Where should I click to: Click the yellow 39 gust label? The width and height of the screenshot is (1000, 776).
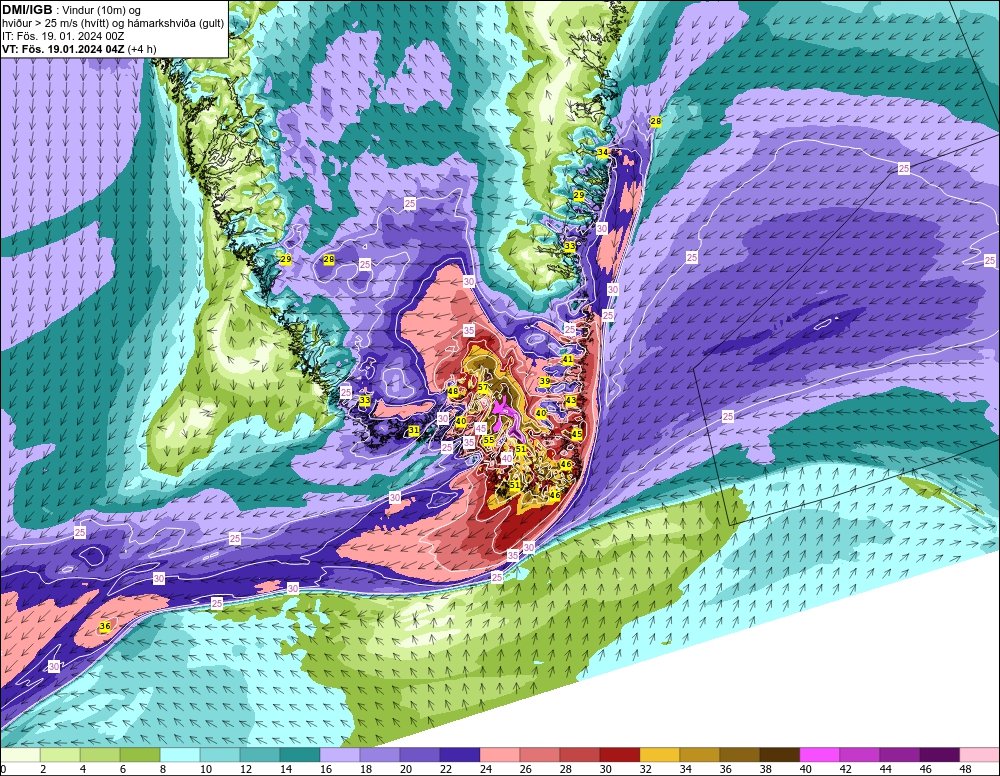[x=545, y=381]
